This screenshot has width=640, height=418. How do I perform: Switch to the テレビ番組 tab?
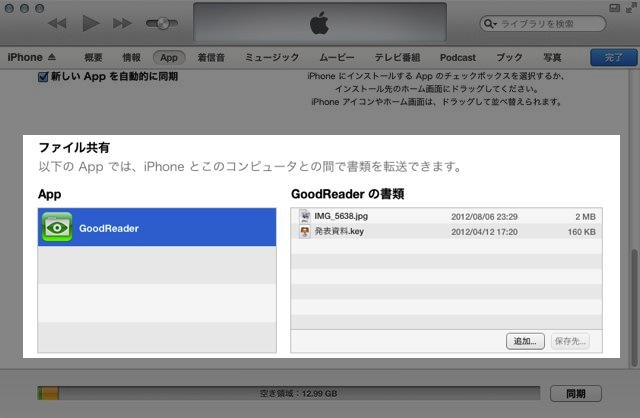click(397, 58)
